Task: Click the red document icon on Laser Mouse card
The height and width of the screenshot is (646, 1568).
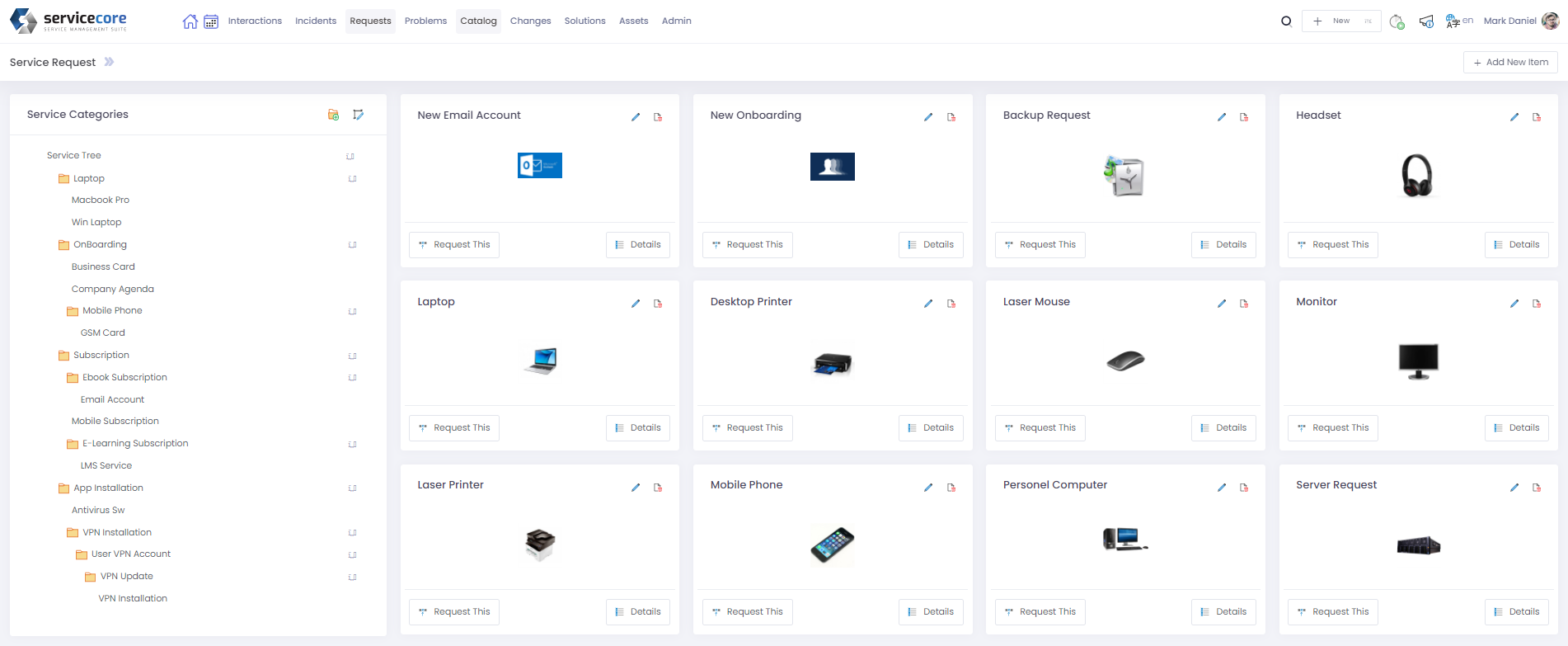Action: pos(1244,304)
